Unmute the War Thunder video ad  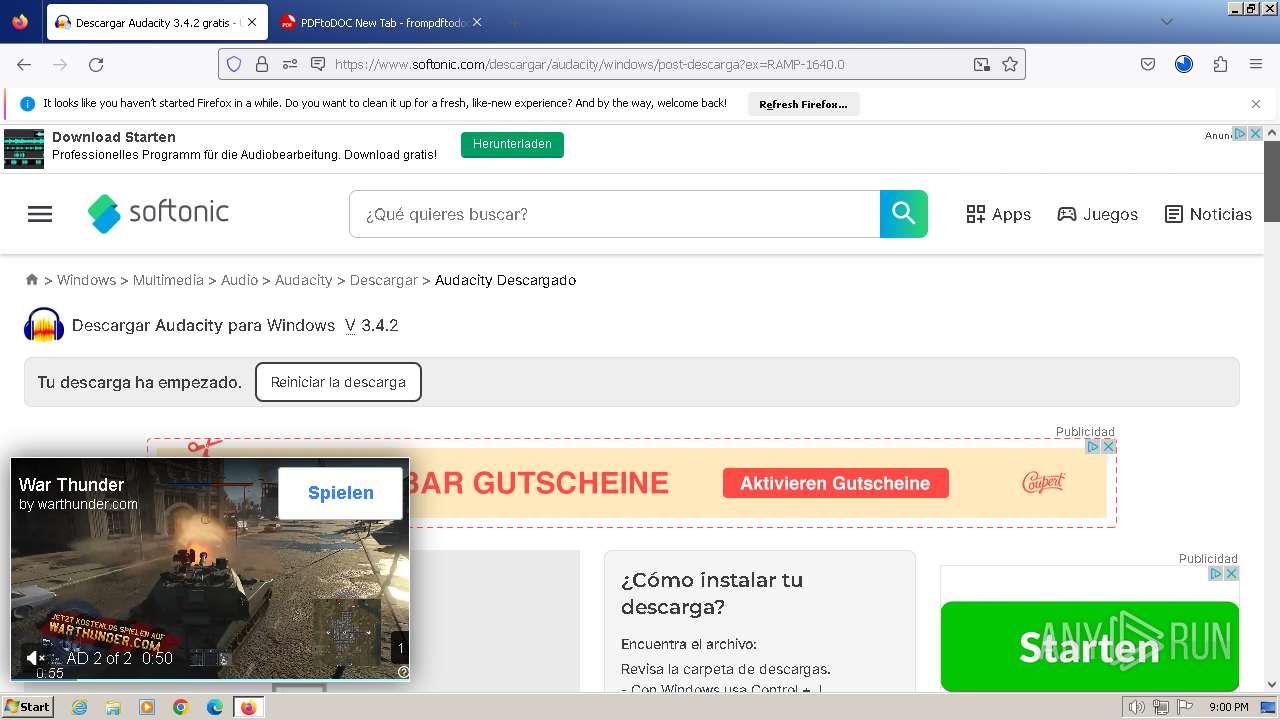click(x=34, y=657)
